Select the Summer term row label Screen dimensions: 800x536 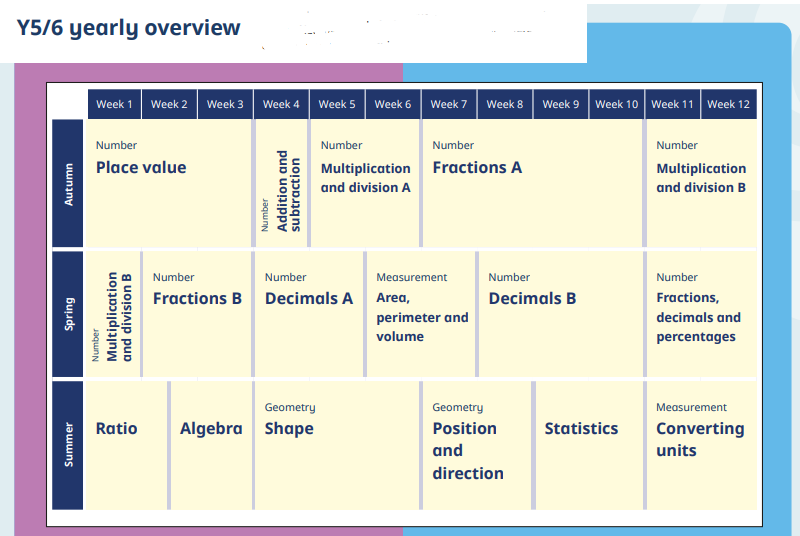(68, 445)
